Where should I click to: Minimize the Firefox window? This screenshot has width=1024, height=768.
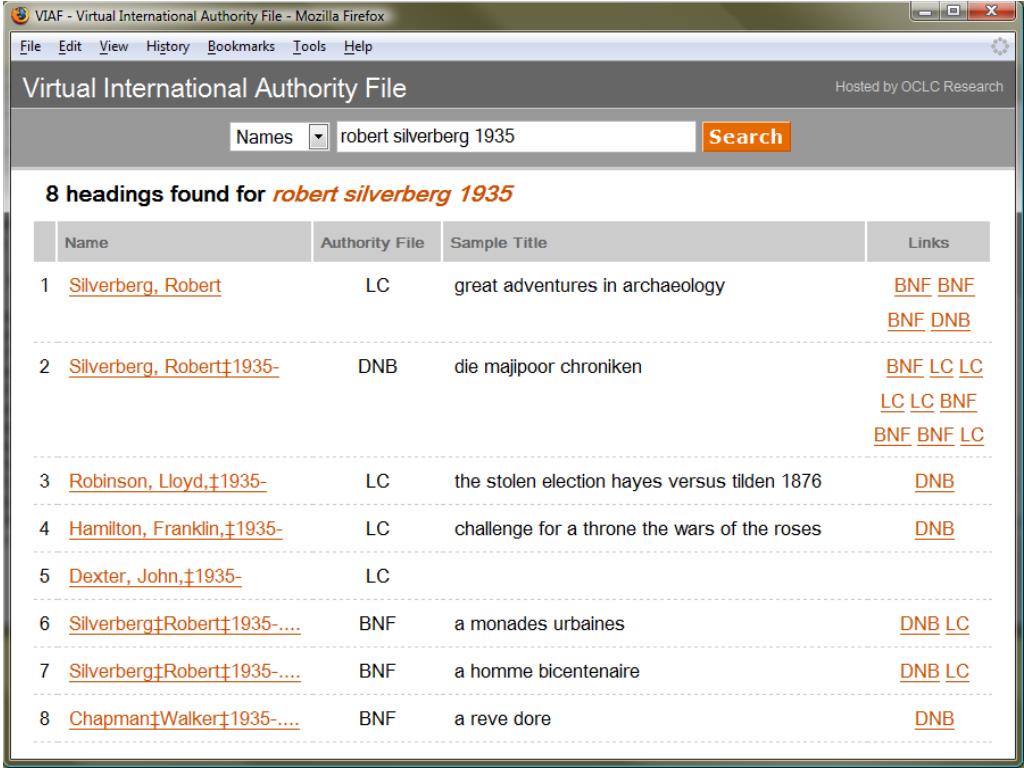coord(925,11)
